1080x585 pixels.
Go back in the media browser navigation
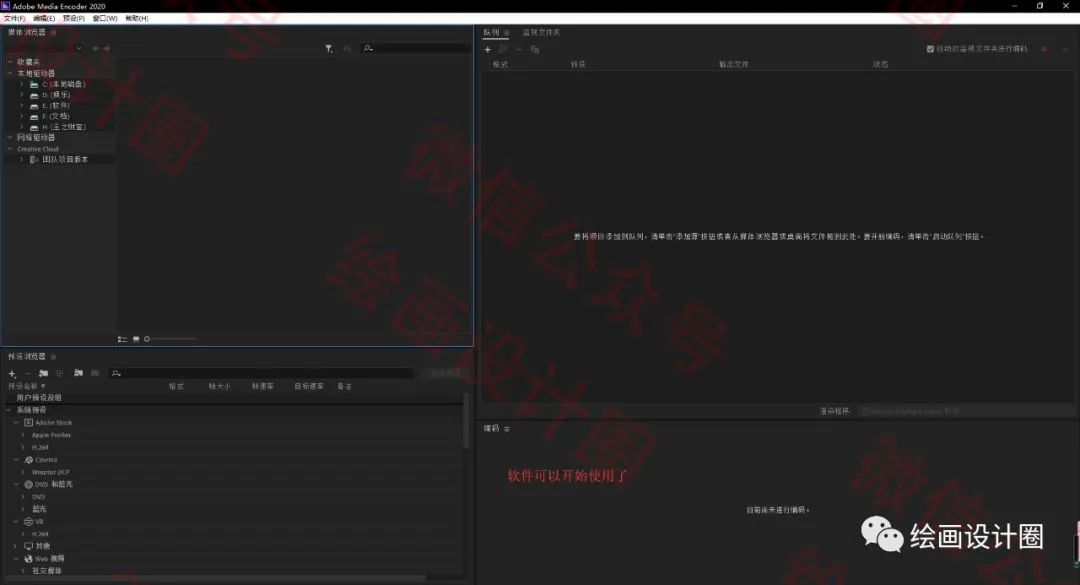click(96, 48)
